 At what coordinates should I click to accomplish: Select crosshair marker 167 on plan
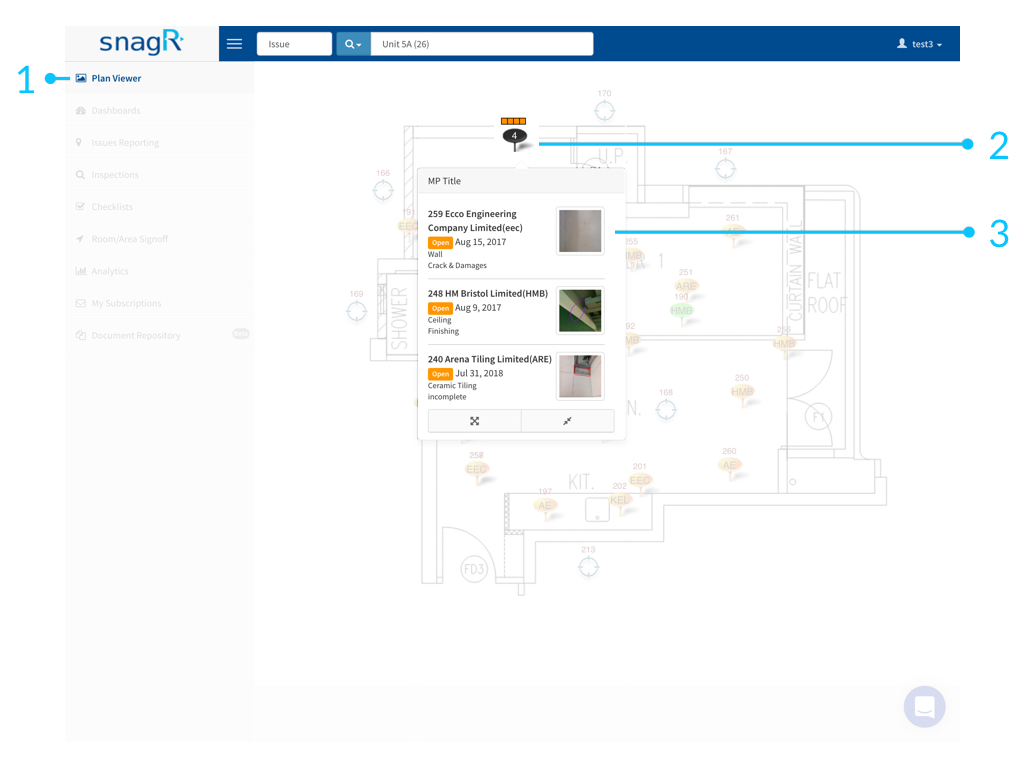[x=726, y=169]
